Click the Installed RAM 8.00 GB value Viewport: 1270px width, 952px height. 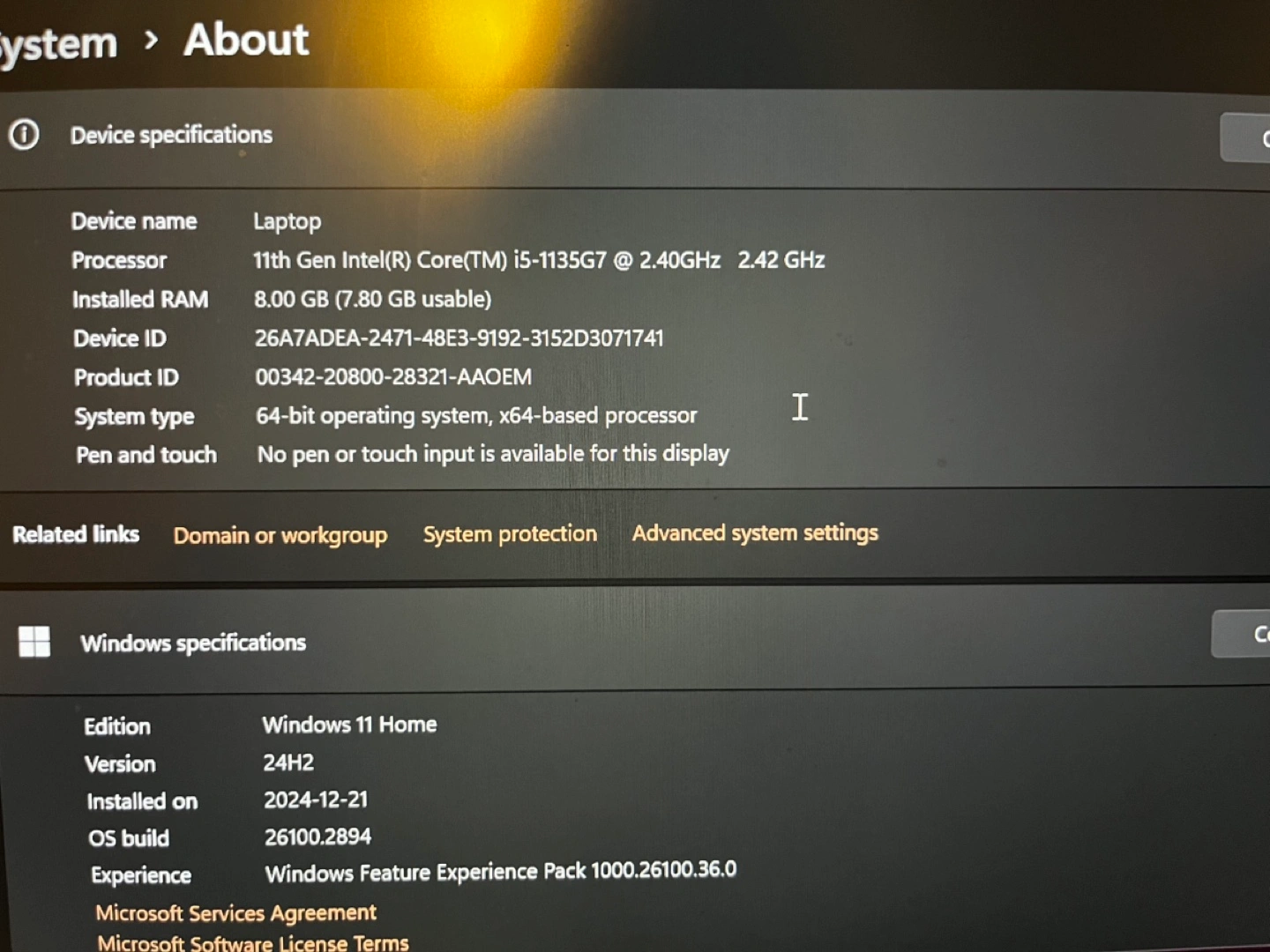point(372,299)
